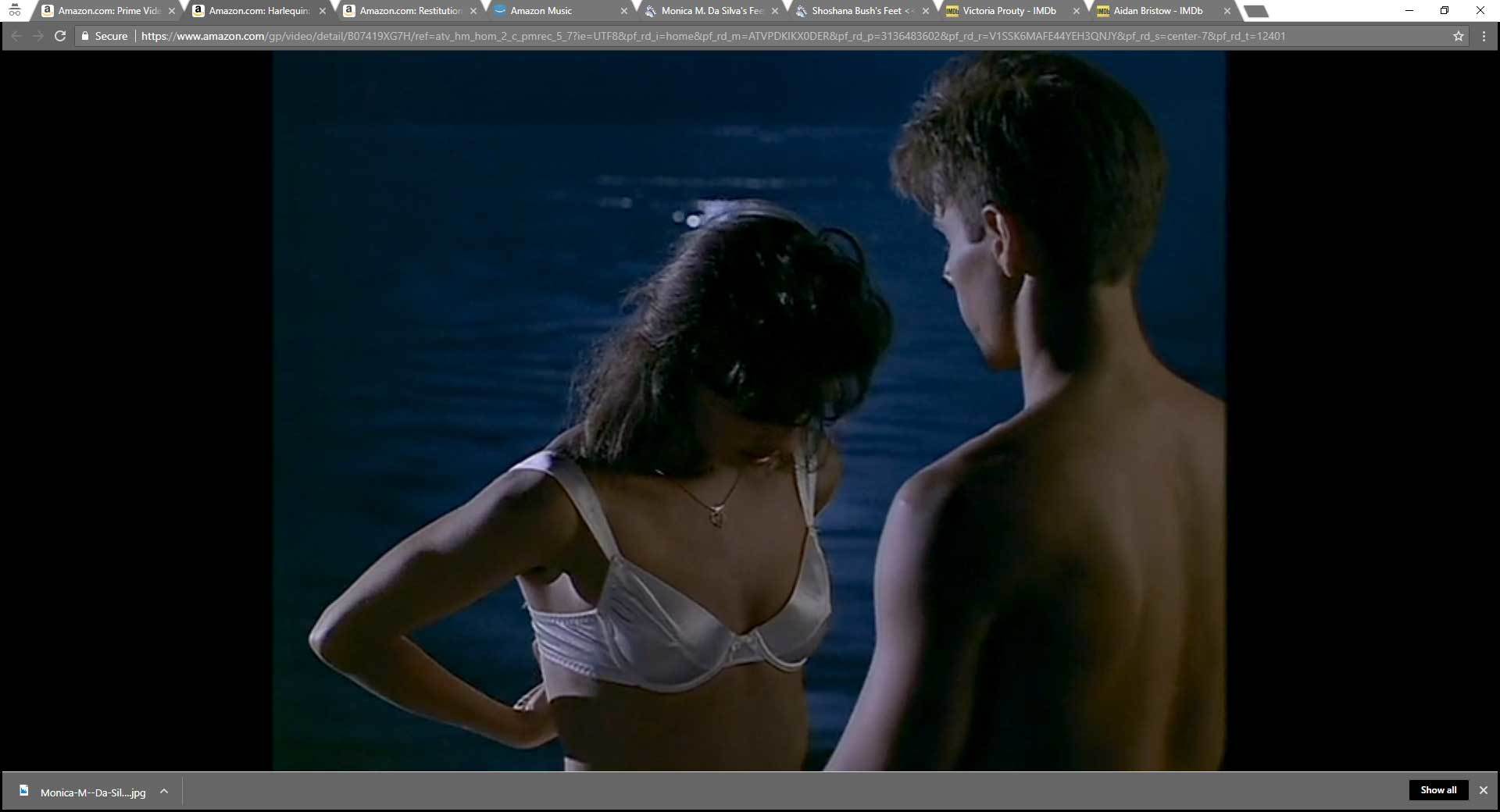The width and height of the screenshot is (1500, 812).
Task: Open a new browser tab
Action: tap(1255, 11)
